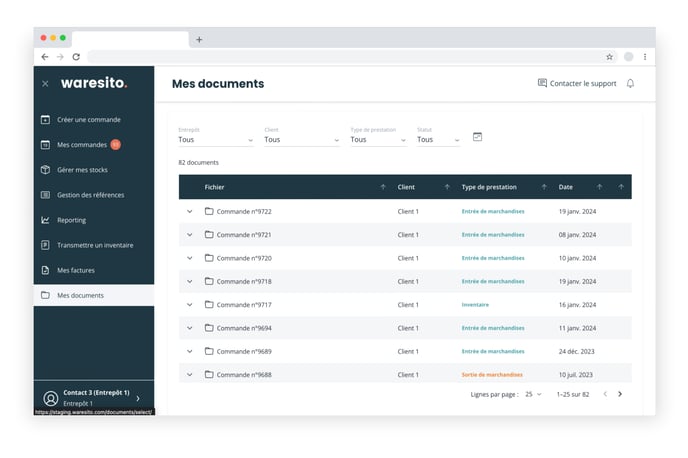Expand row Commande n°9717
Screen dimensions: 688x458
tap(190, 304)
